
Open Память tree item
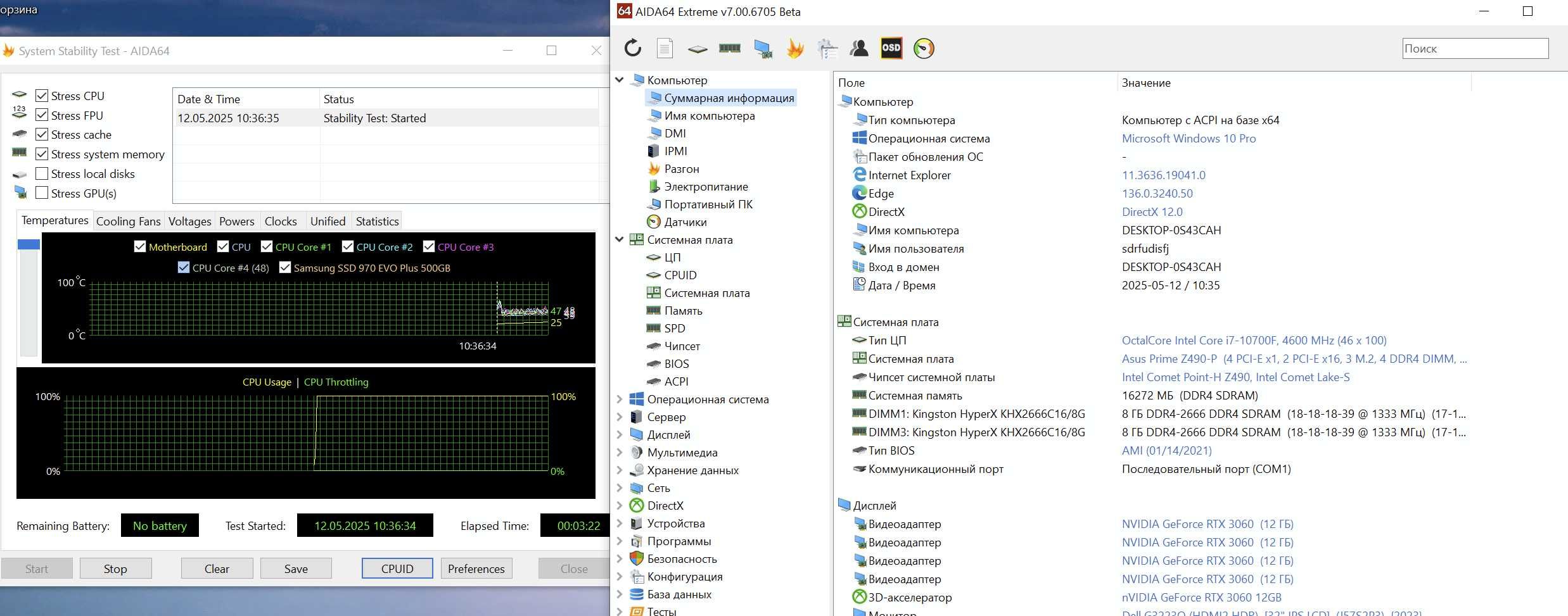(x=683, y=311)
